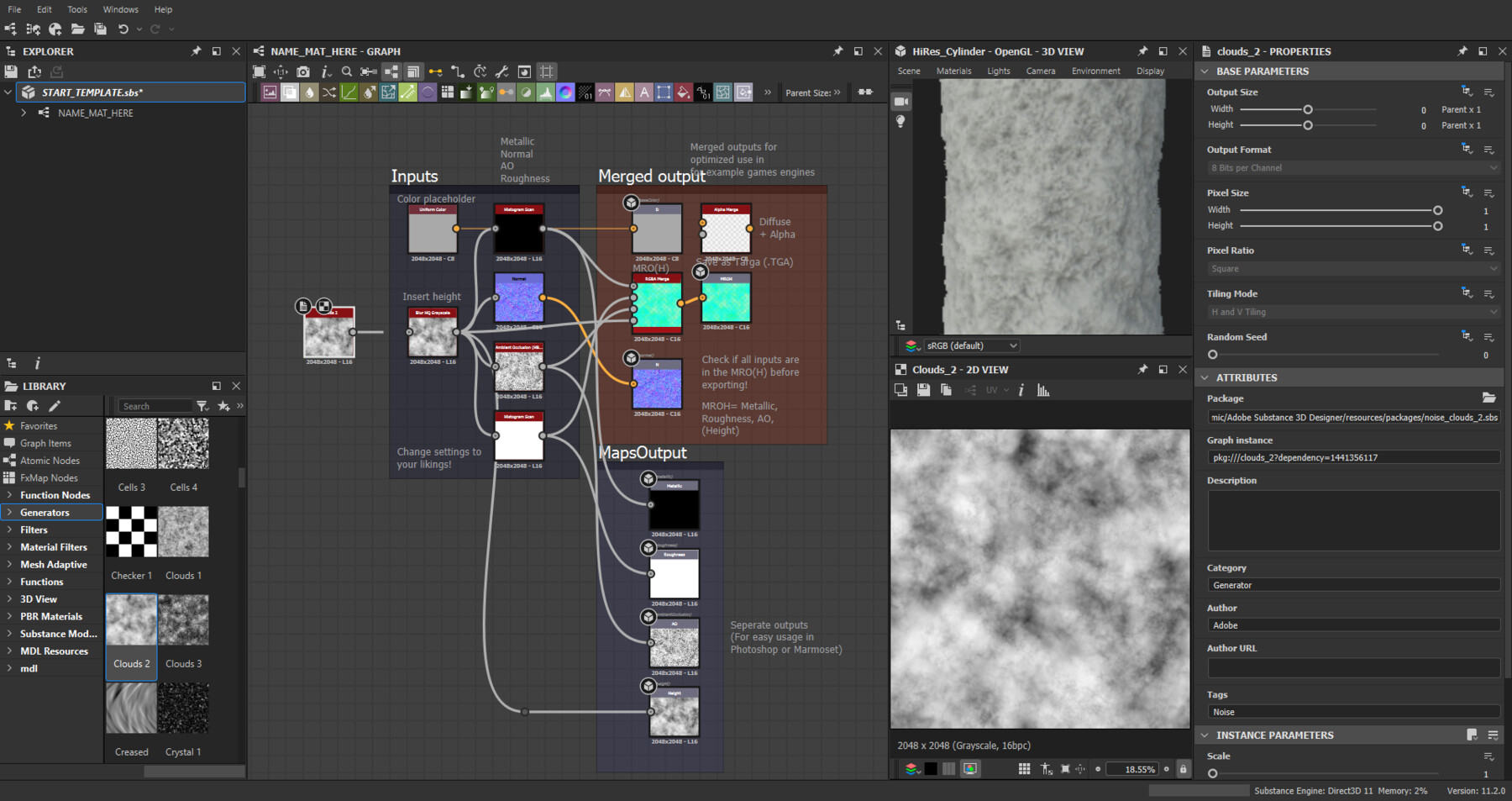The height and width of the screenshot is (801, 1512).
Task: Take a screenshot of the graph
Action: tap(303, 71)
